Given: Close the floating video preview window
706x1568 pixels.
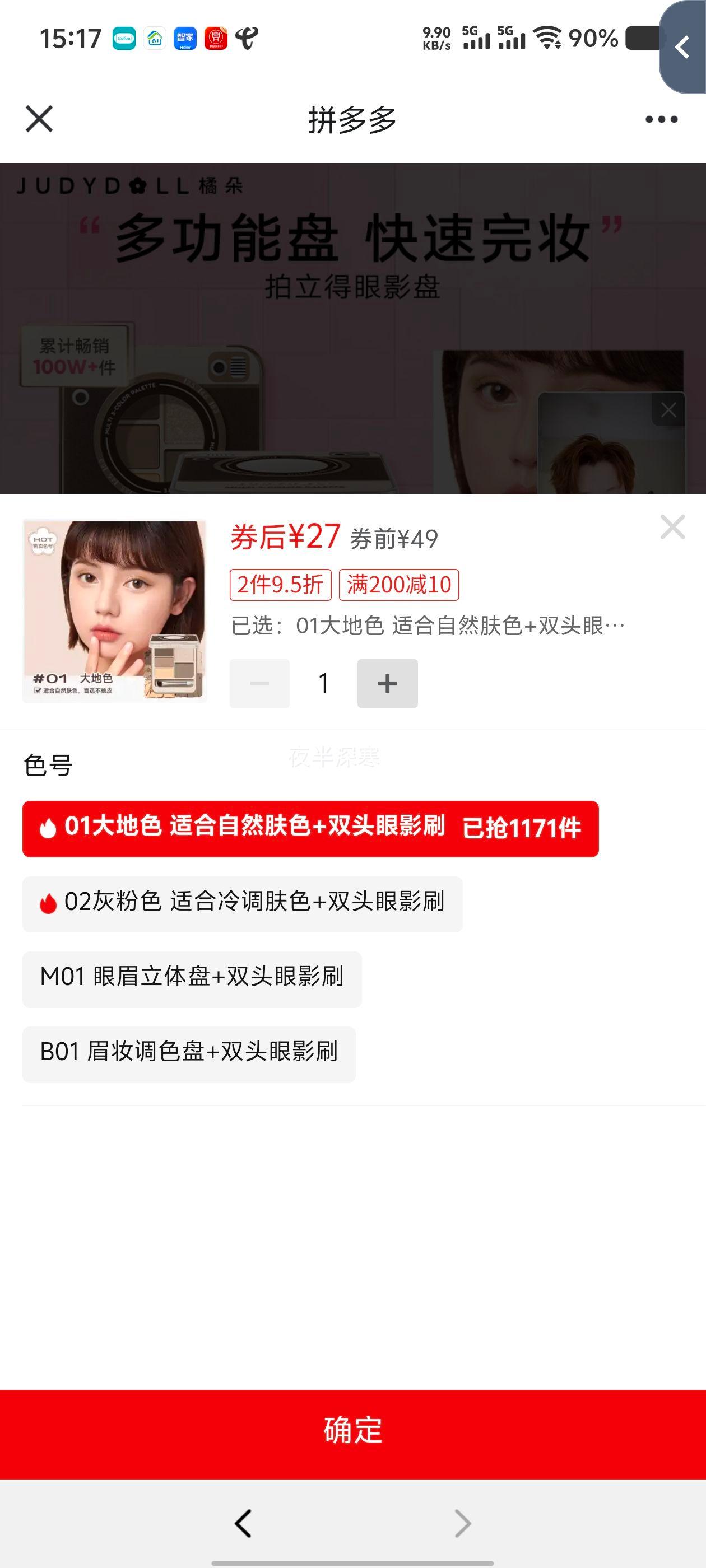Looking at the screenshot, I should (x=668, y=410).
